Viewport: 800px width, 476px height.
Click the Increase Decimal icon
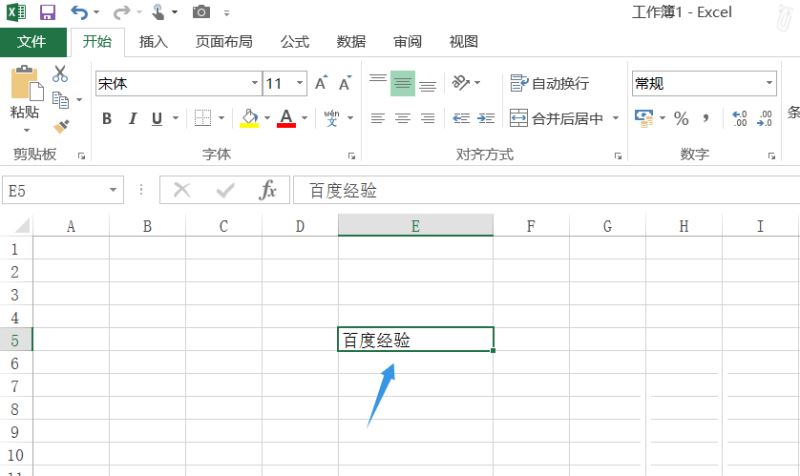pos(740,118)
